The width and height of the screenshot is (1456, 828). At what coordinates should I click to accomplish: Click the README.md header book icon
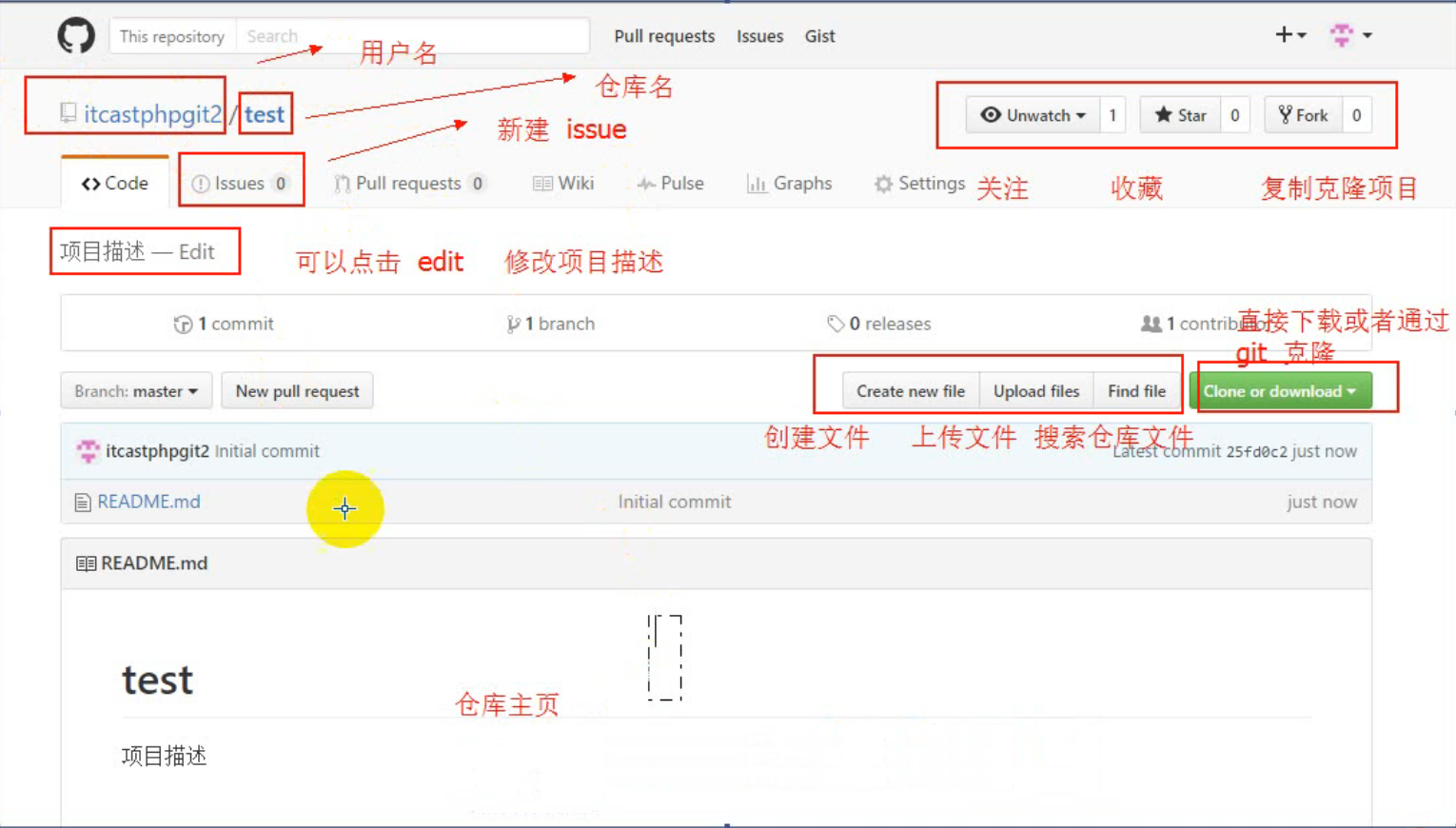coord(86,563)
